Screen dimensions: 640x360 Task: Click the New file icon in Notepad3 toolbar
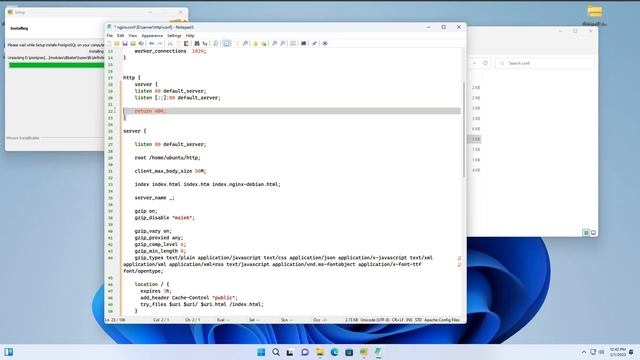click(109, 43)
